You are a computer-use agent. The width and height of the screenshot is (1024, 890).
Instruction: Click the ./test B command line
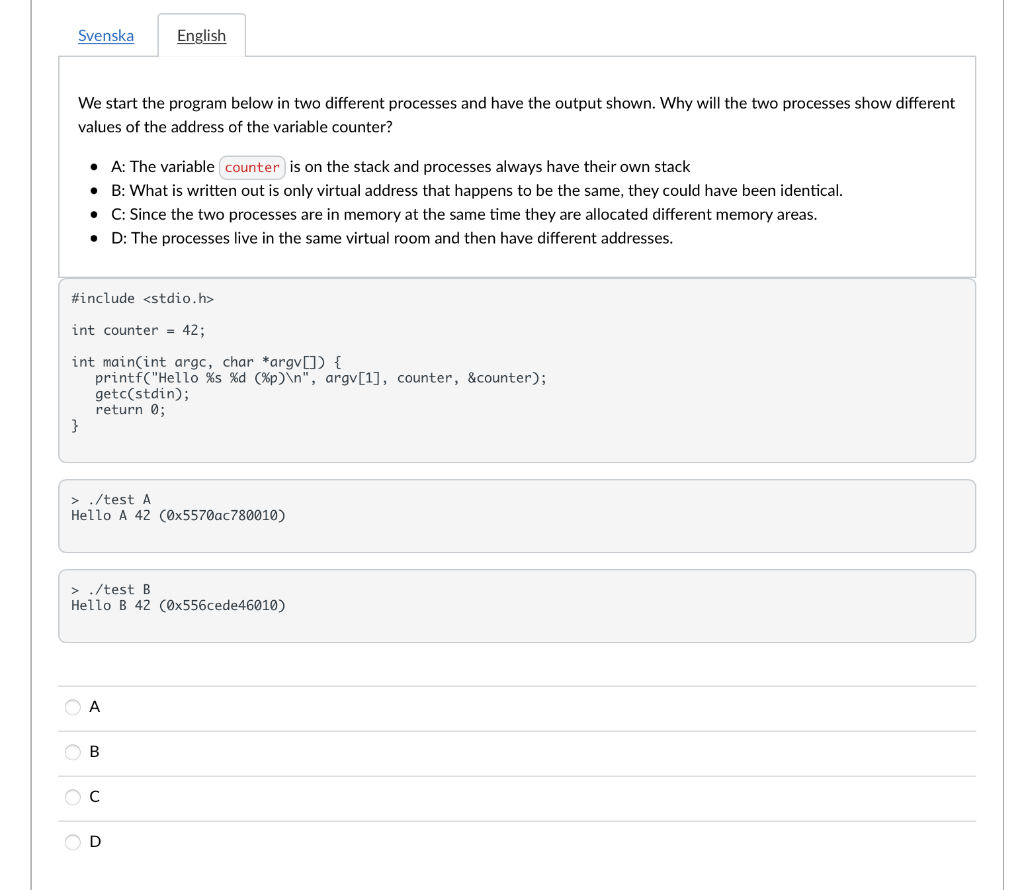pos(111,590)
